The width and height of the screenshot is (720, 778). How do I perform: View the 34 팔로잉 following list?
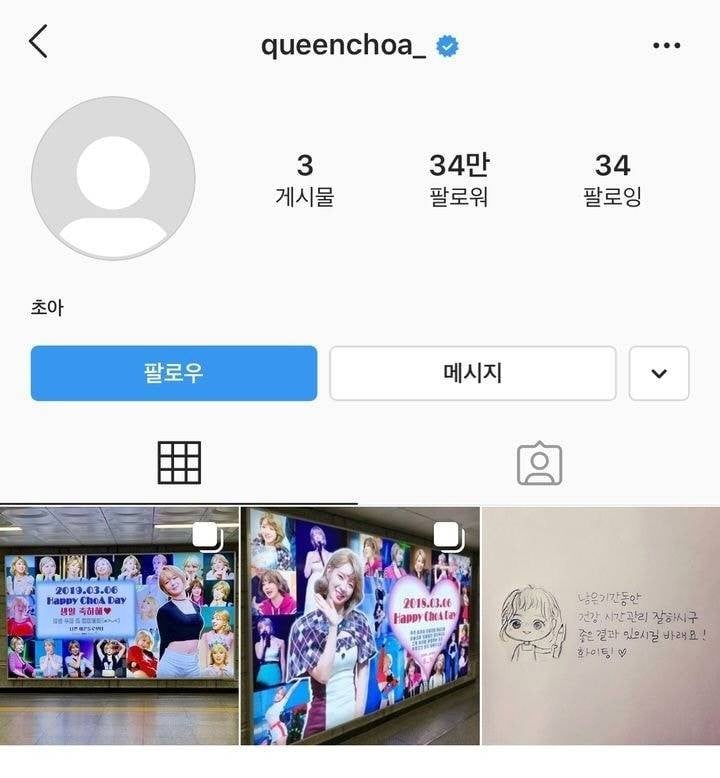[x=612, y=180]
